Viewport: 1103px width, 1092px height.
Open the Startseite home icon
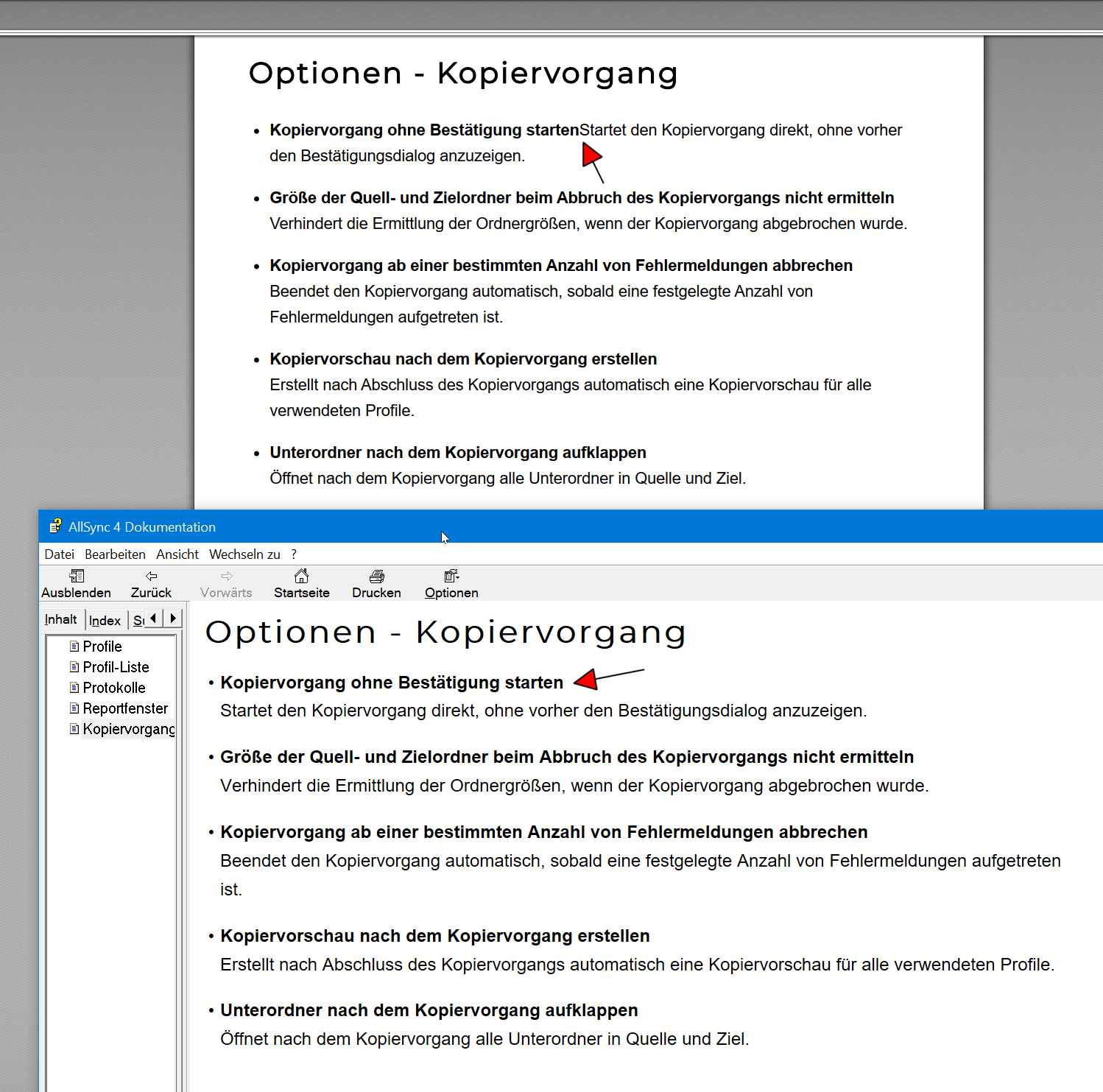click(x=301, y=576)
